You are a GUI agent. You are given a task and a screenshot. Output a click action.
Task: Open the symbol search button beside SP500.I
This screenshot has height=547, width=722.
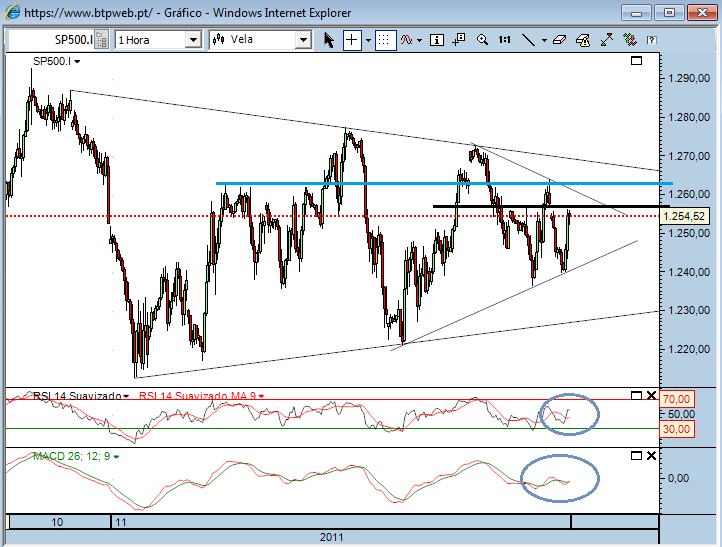[x=102, y=40]
